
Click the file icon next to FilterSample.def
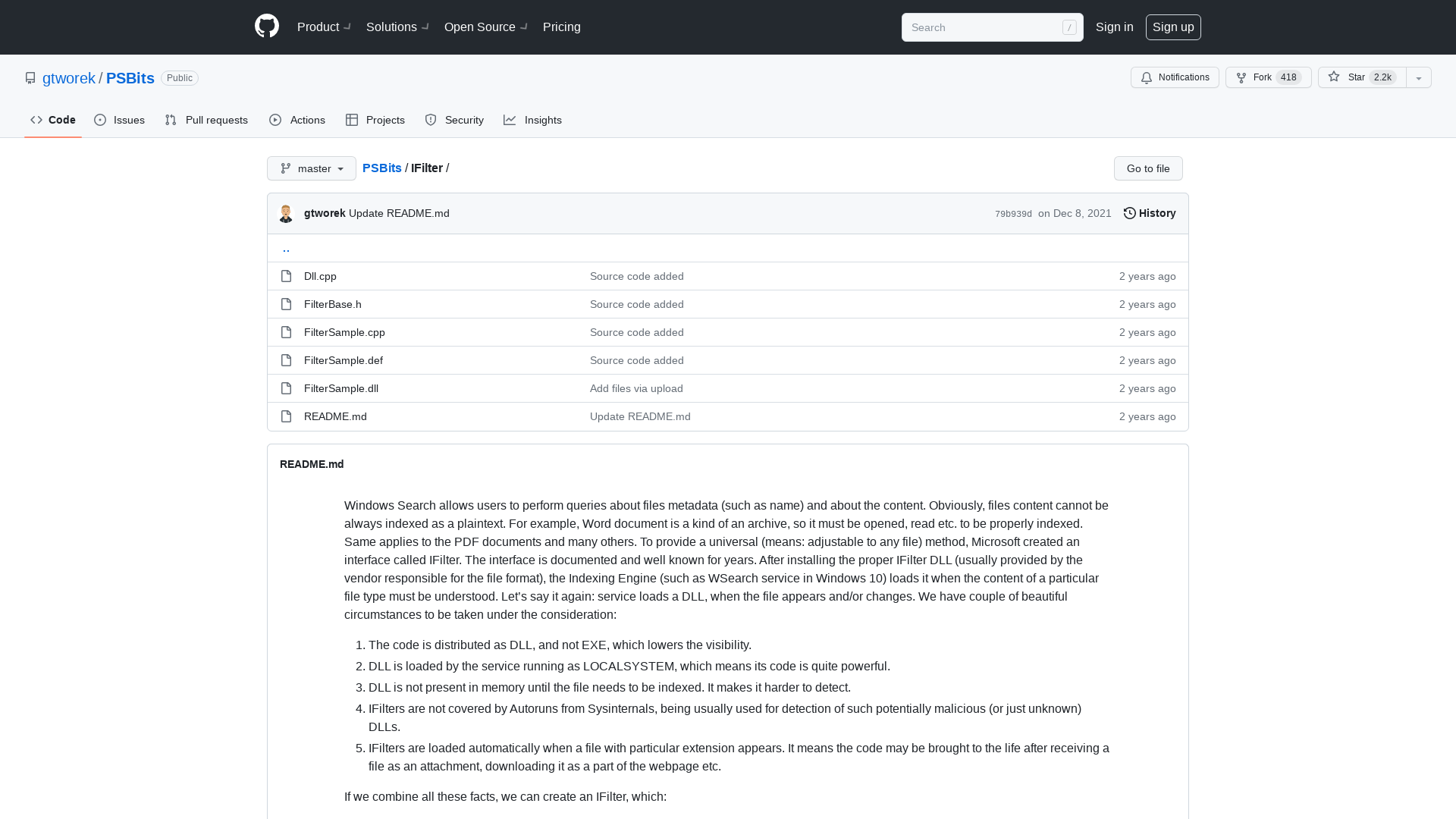click(286, 360)
